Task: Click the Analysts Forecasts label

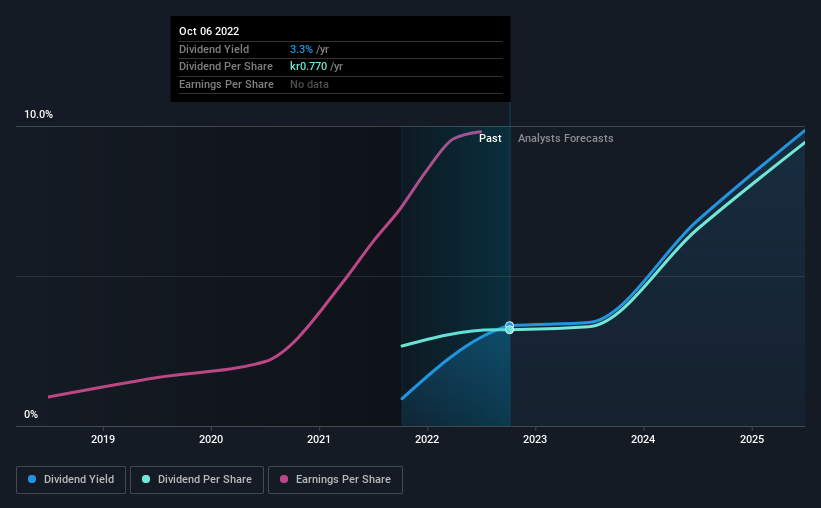Action: pyautogui.click(x=565, y=138)
